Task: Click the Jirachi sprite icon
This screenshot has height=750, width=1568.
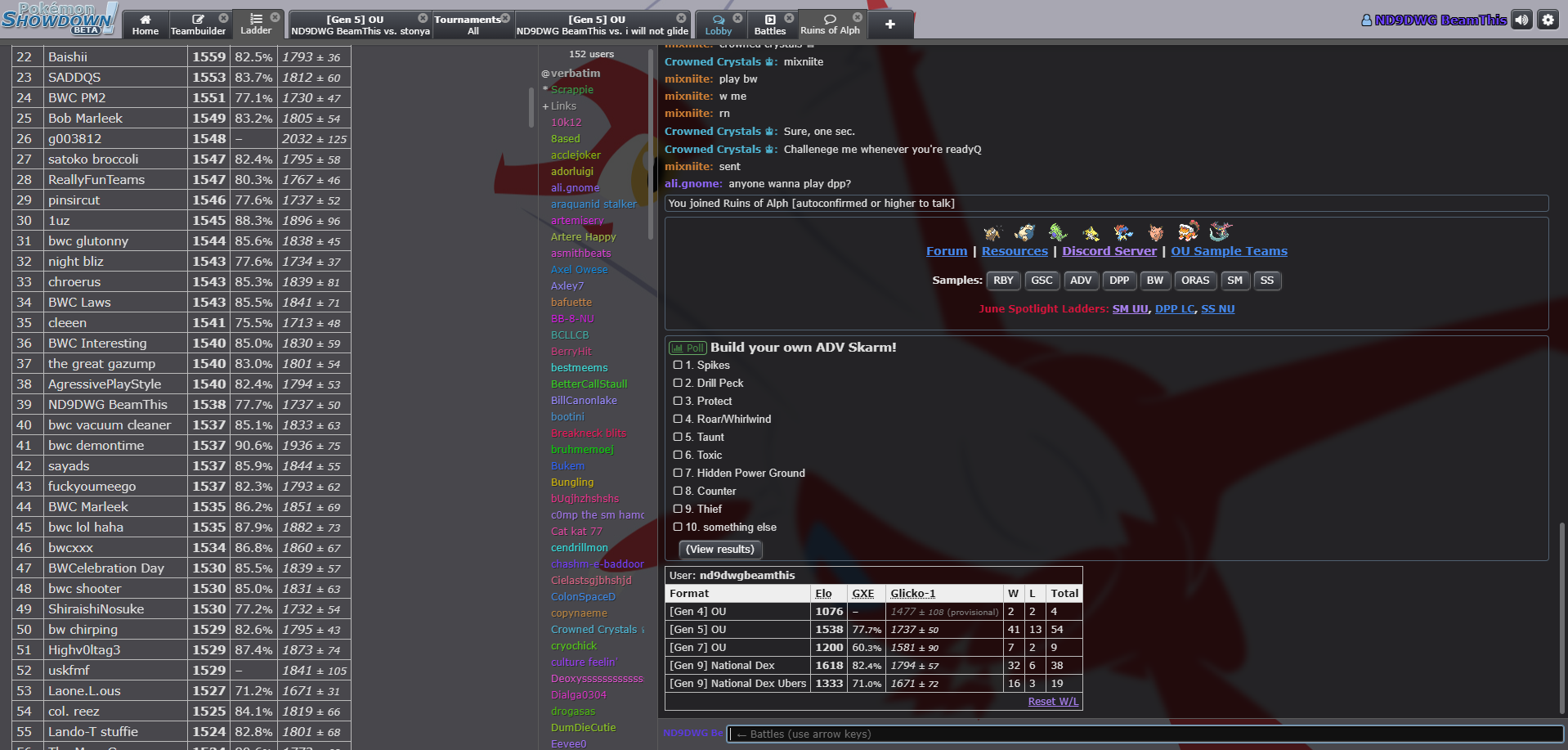Action: point(1090,234)
